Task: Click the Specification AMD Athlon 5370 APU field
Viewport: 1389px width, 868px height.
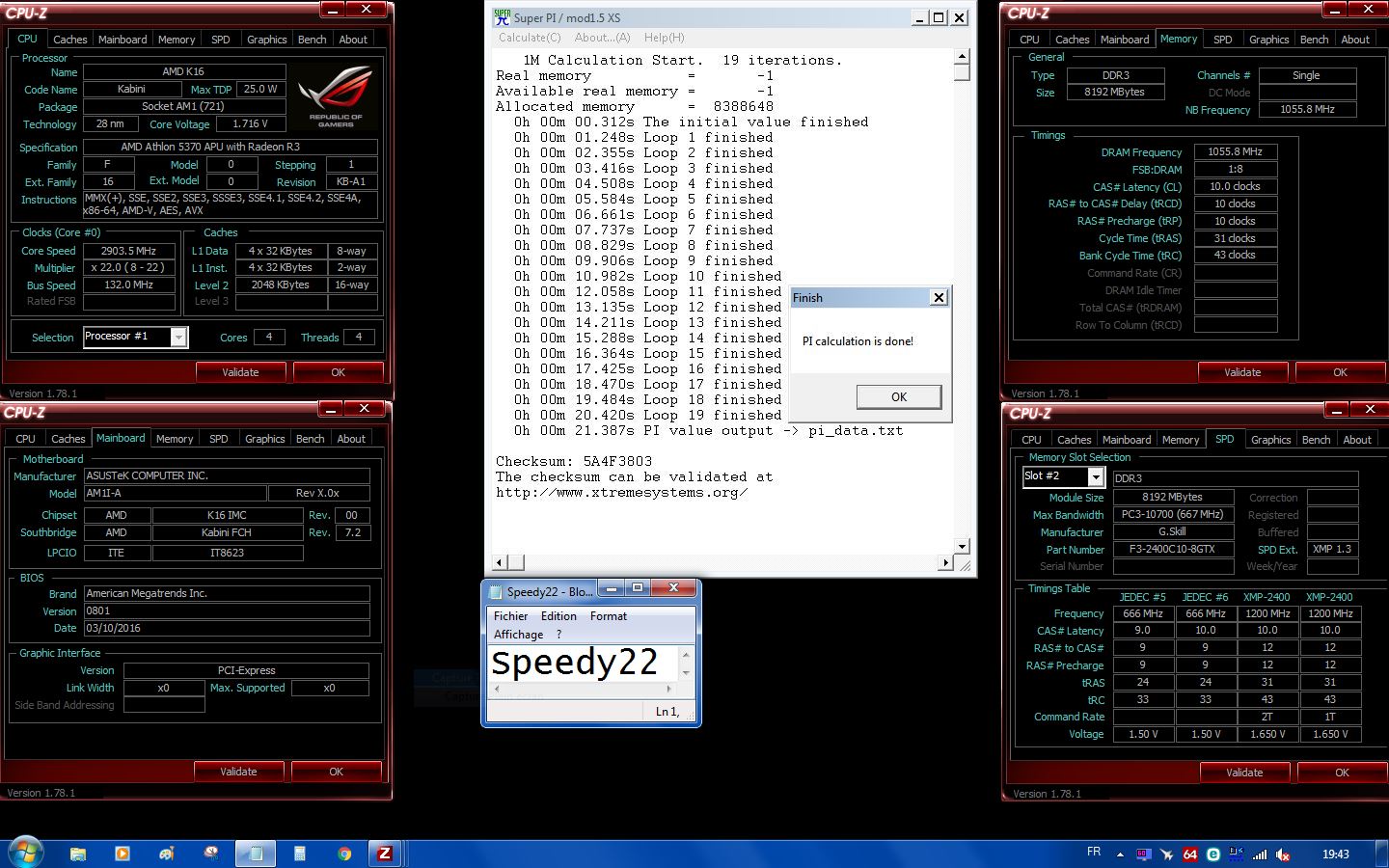Action: tap(230, 148)
